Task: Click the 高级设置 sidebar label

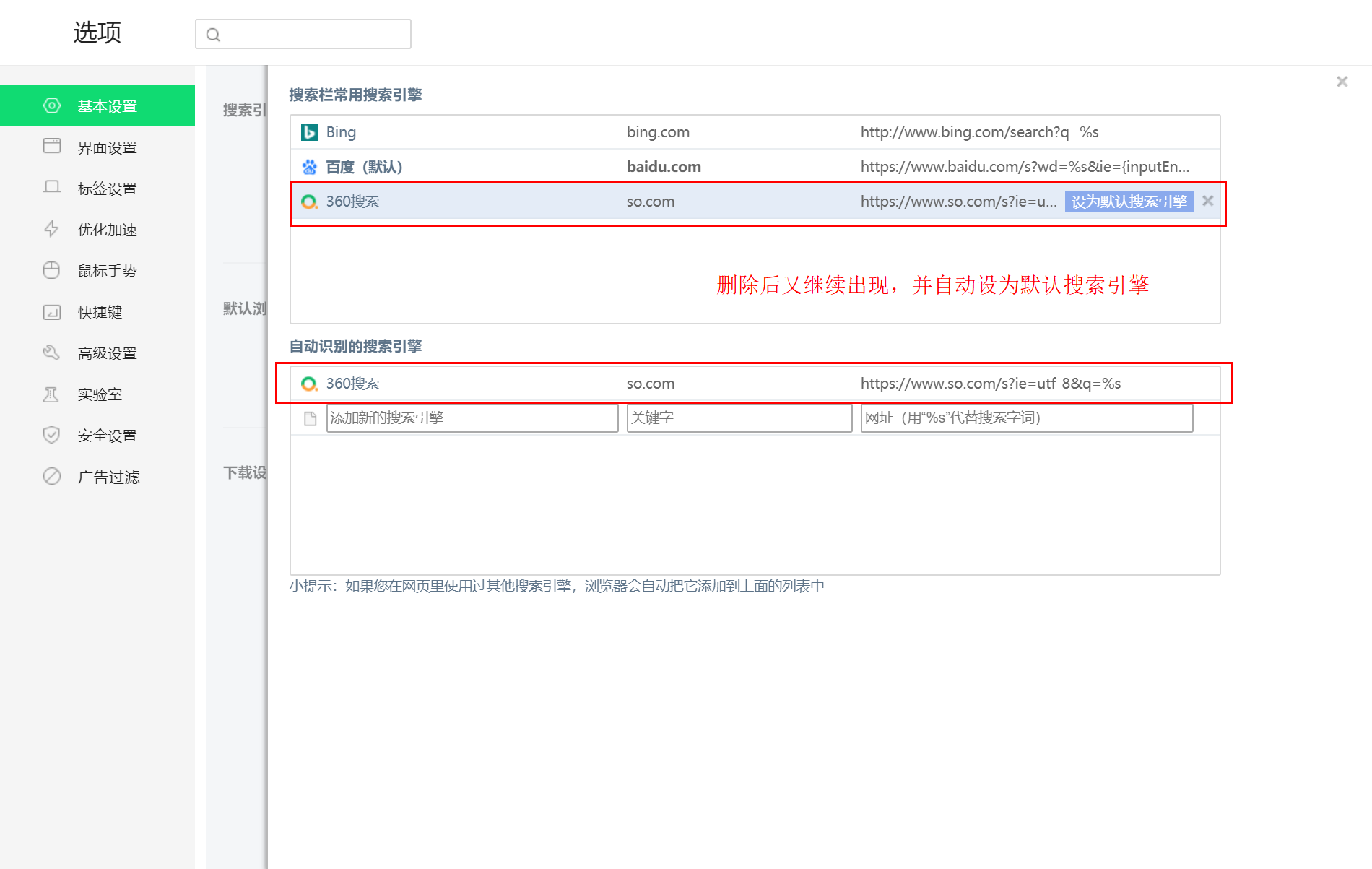Action: point(108,353)
